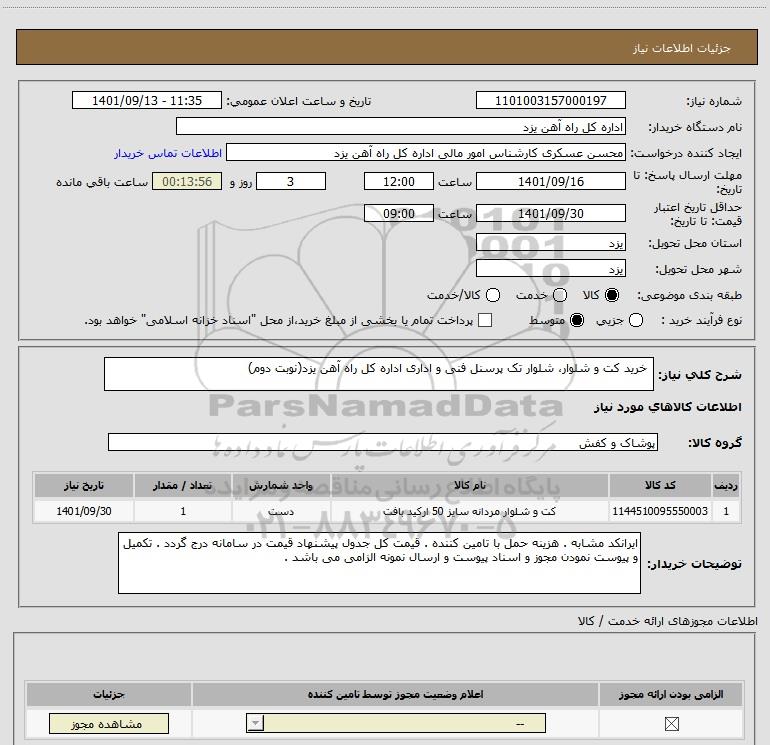770x745 pixels.
Task: Click goods group field پوشاک و کفش
Action: click(383, 442)
